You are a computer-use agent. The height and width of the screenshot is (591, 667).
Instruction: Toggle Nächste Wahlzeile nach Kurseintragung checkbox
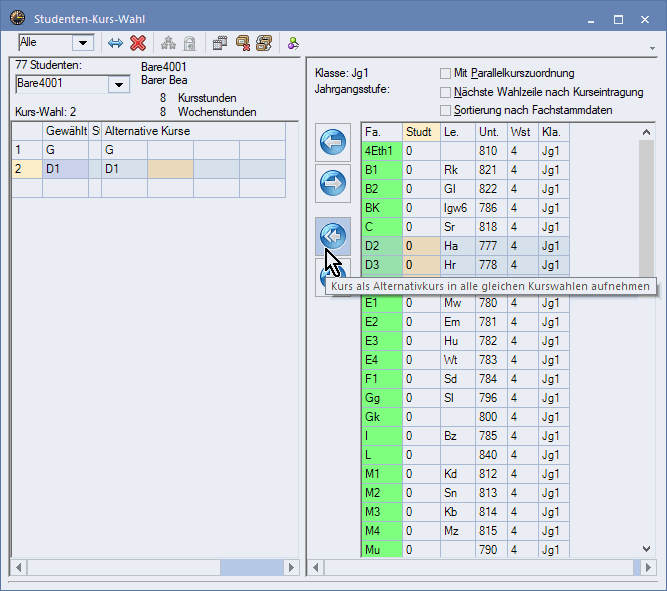(x=446, y=92)
